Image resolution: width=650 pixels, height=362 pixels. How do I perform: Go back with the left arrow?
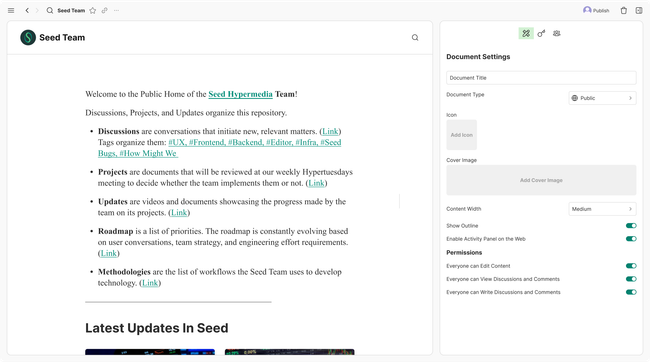click(27, 11)
